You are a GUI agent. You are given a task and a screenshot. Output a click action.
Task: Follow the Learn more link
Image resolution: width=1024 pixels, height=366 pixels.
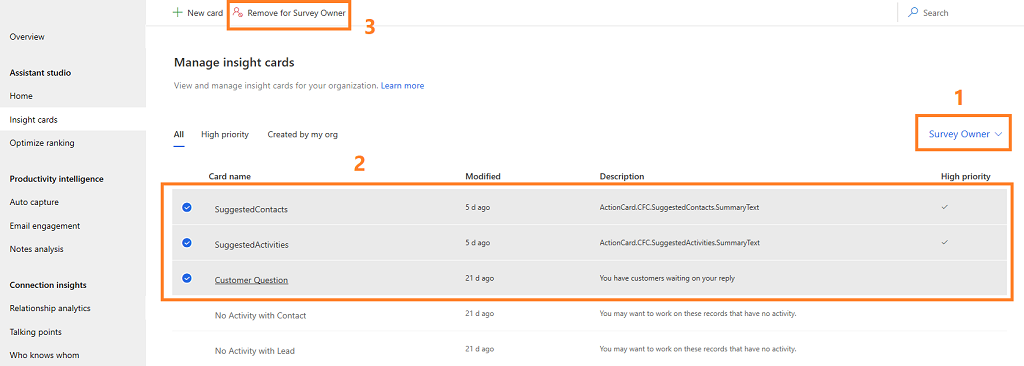click(402, 86)
